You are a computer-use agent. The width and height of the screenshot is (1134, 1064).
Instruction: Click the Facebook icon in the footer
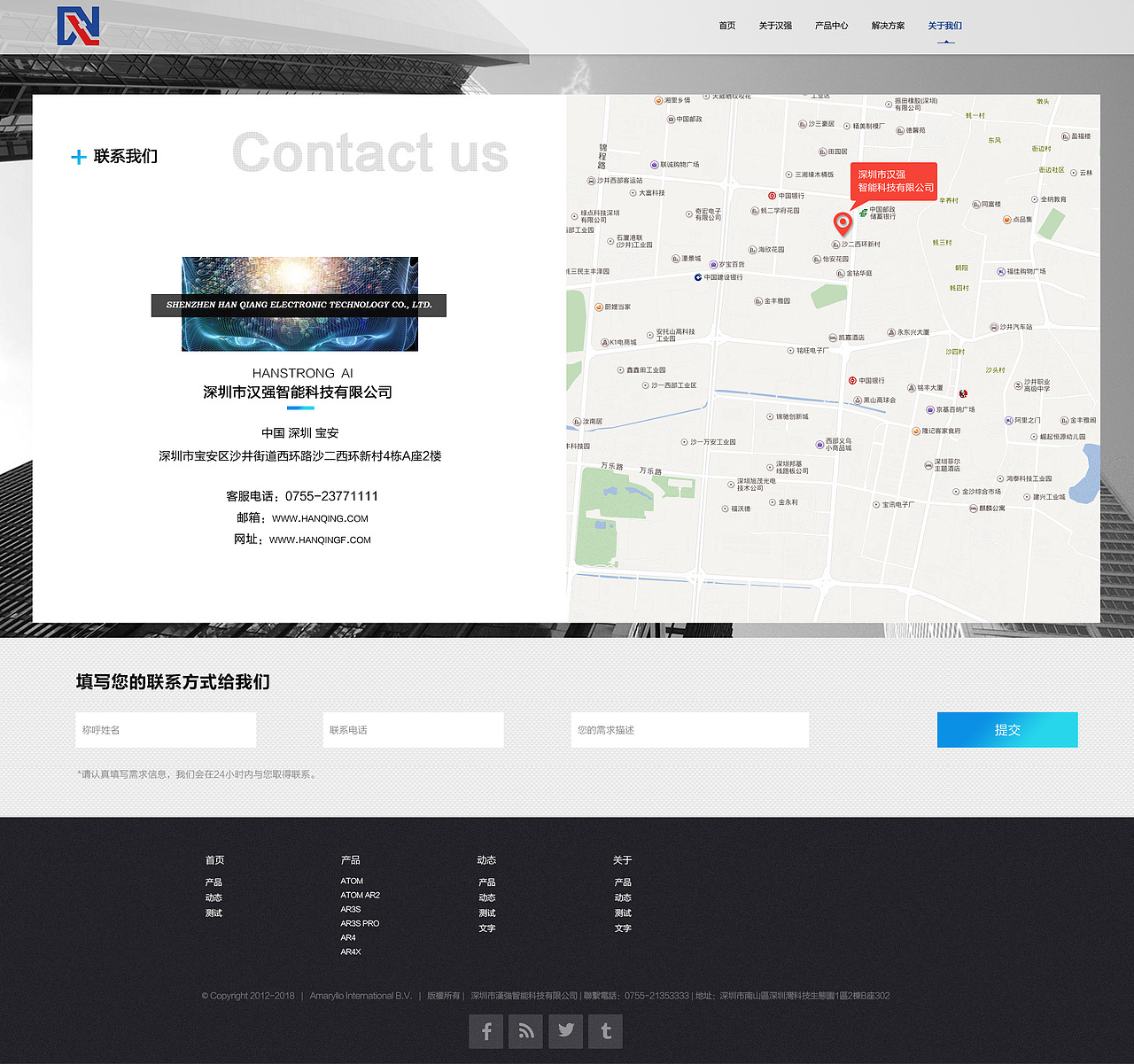(x=485, y=1031)
